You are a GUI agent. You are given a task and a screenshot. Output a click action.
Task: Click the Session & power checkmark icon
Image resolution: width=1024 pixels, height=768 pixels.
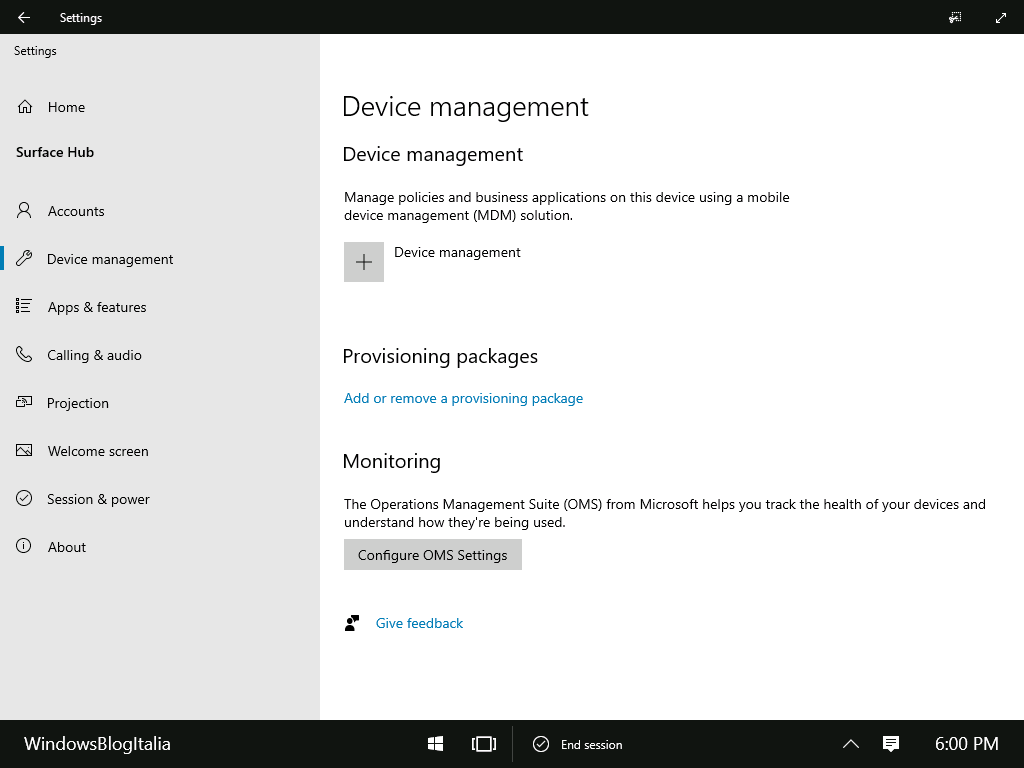(x=24, y=498)
